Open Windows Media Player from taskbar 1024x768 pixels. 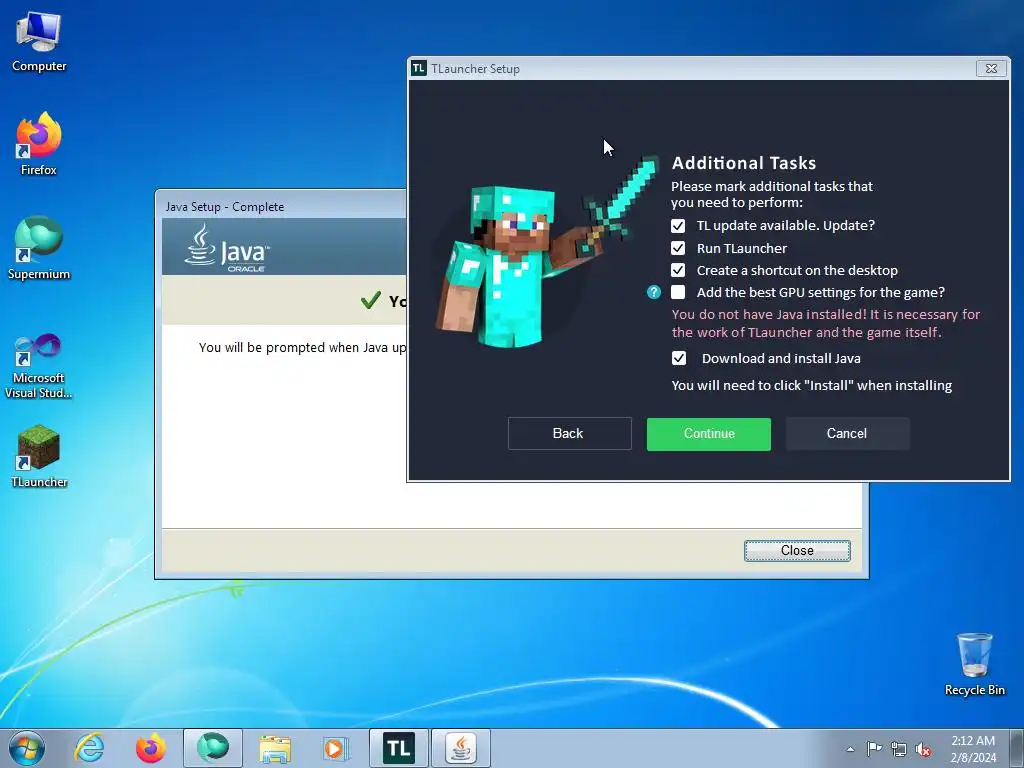point(336,748)
